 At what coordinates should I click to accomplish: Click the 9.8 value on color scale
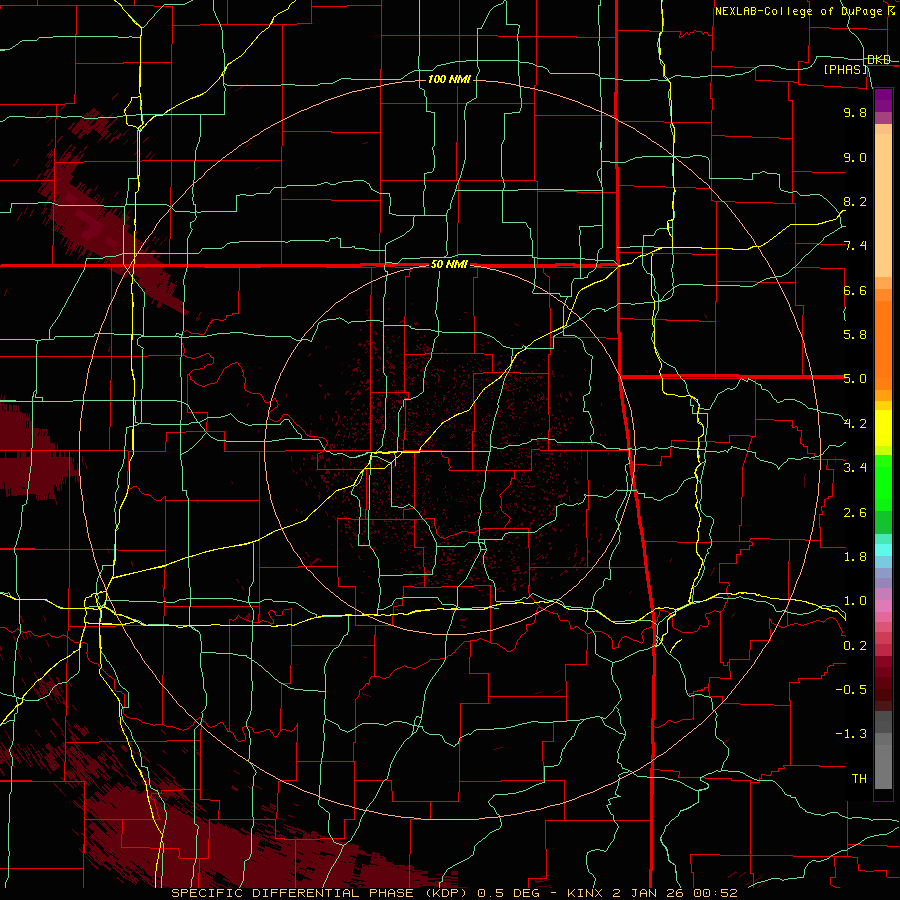[x=855, y=113]
